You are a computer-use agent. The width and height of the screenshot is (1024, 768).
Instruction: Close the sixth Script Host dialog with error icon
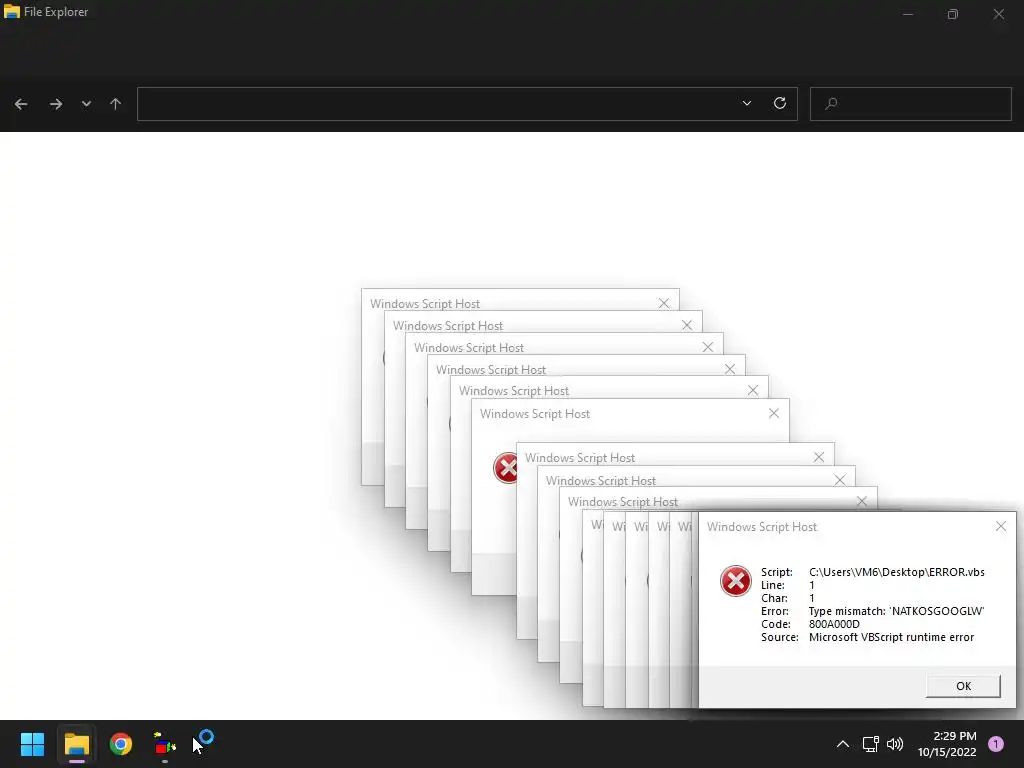point(774,413)
